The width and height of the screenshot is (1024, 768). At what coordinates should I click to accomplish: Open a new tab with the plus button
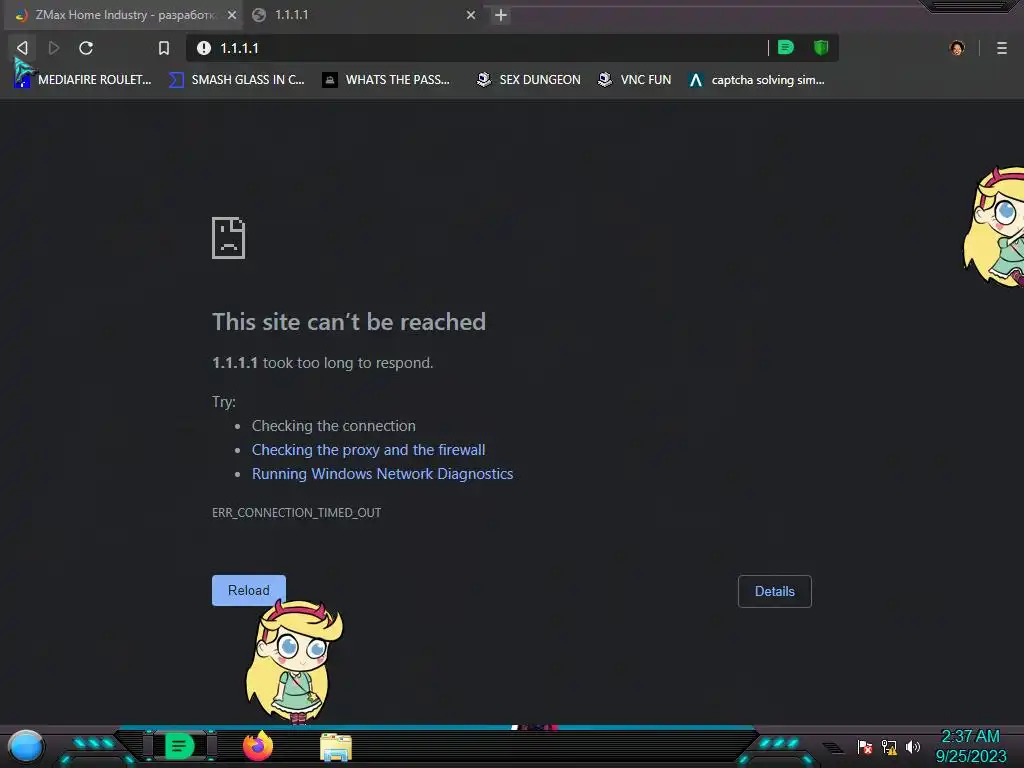[501, 15]
